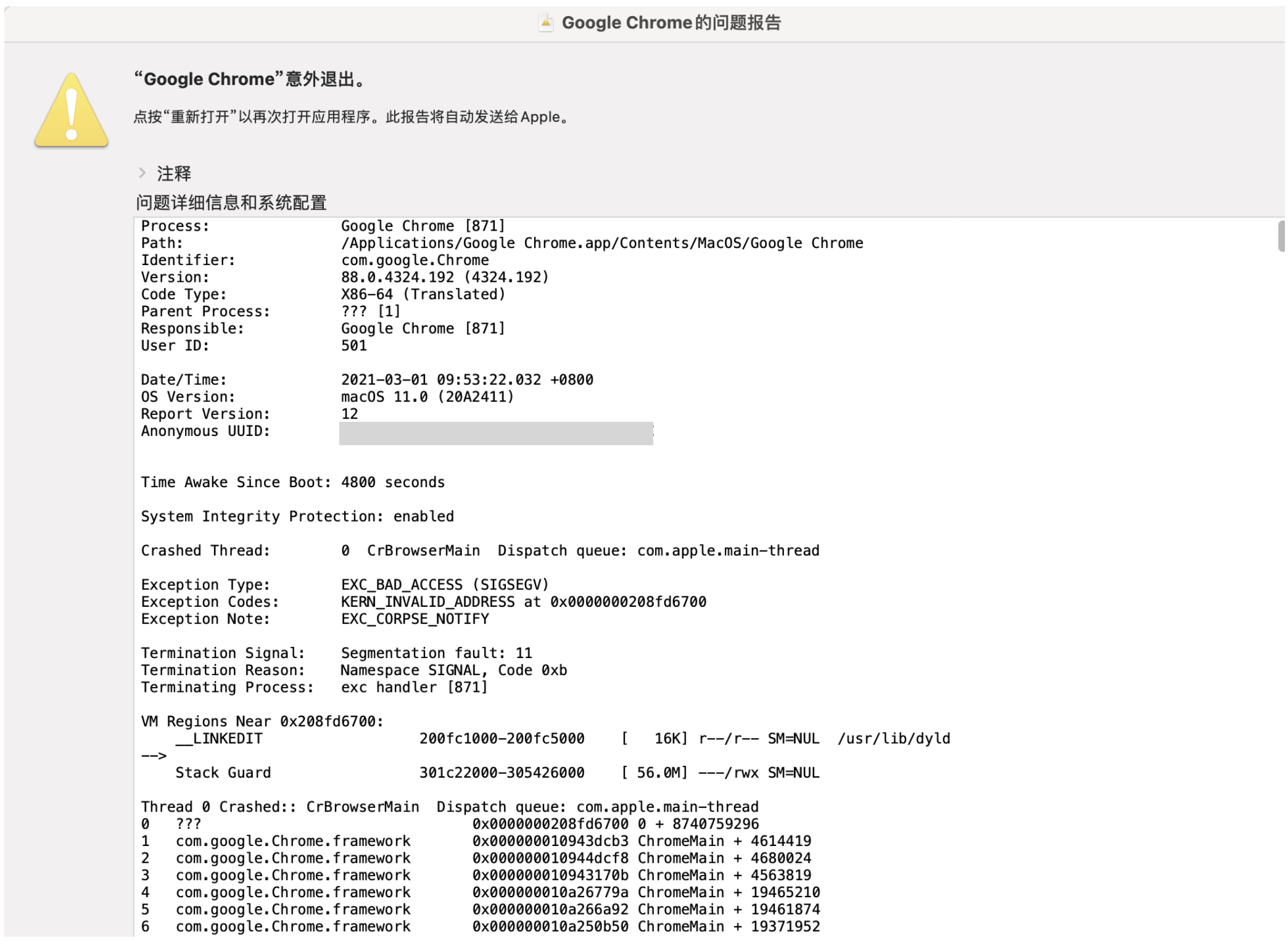
Task: Click the window title Google Chrome的问题报告
Action: pos(671,23)
